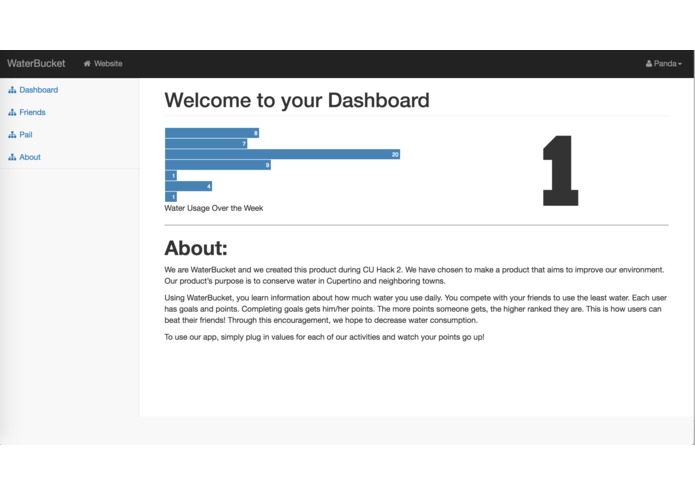The height and width of the screenshot is (494, 695).
Task: Select the chart bar labeled 20
Action: 282,154
